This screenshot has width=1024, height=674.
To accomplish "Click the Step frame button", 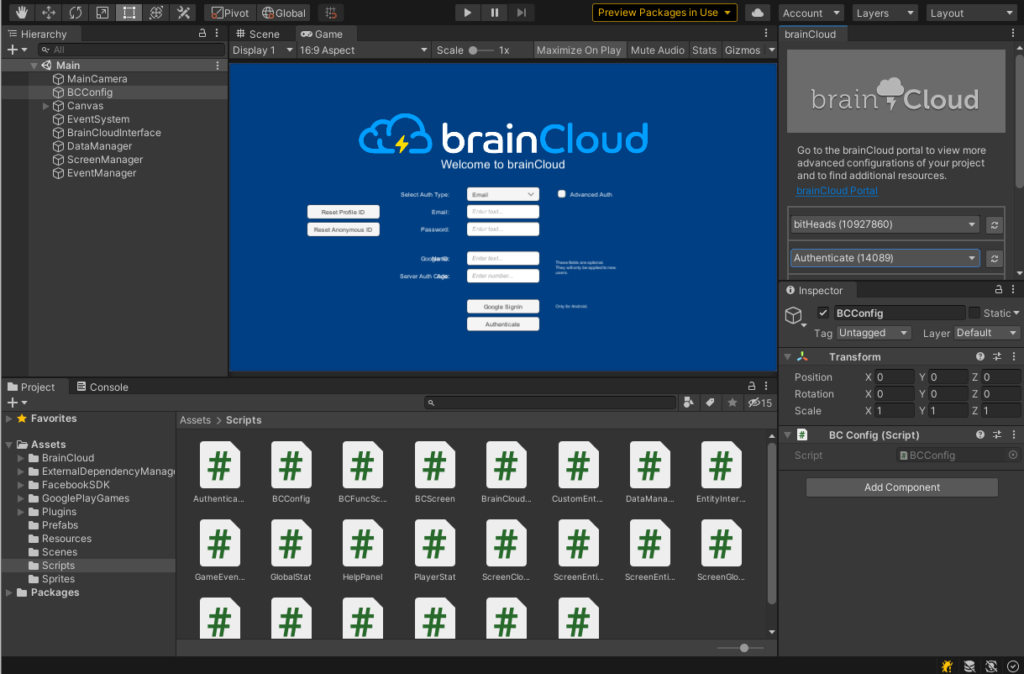I will coord(521,12).
